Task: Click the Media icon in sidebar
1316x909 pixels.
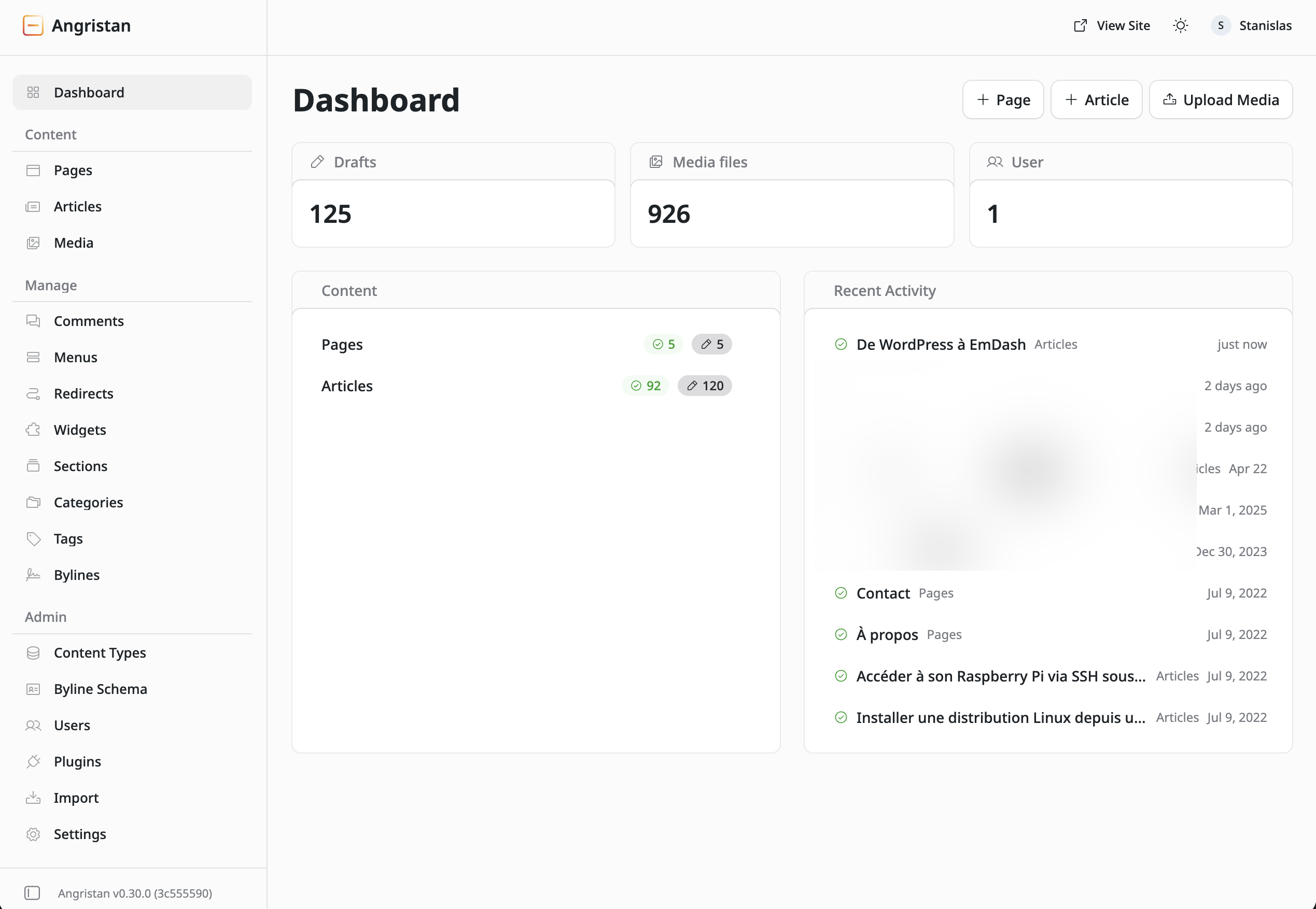Action: coord(33,243)
